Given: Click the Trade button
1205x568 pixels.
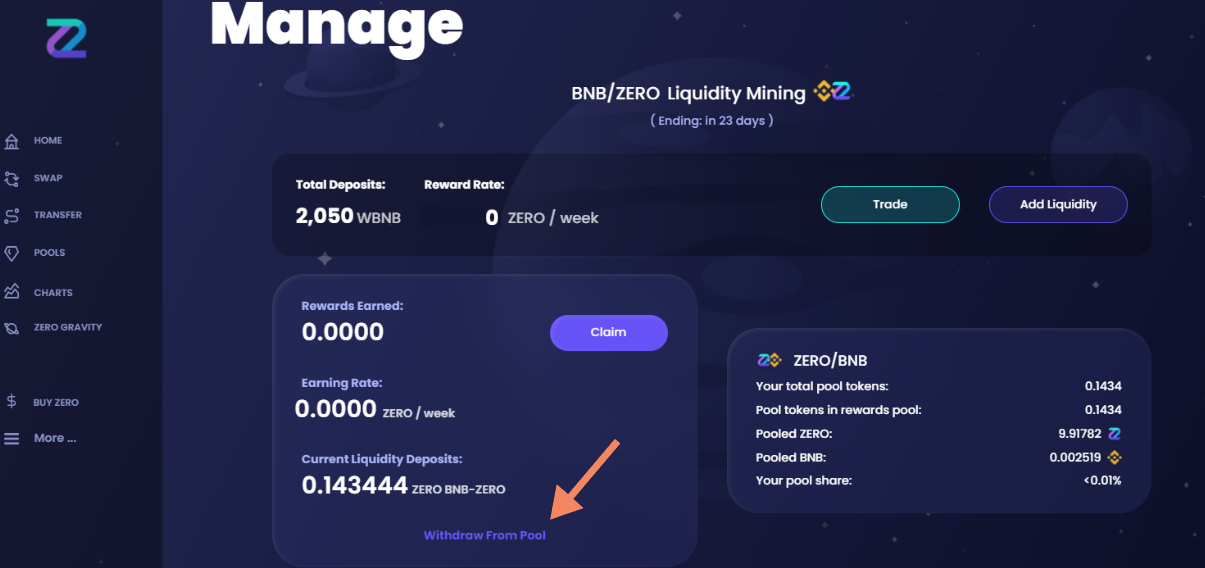Looking at the screenshot, I should 890,204.
